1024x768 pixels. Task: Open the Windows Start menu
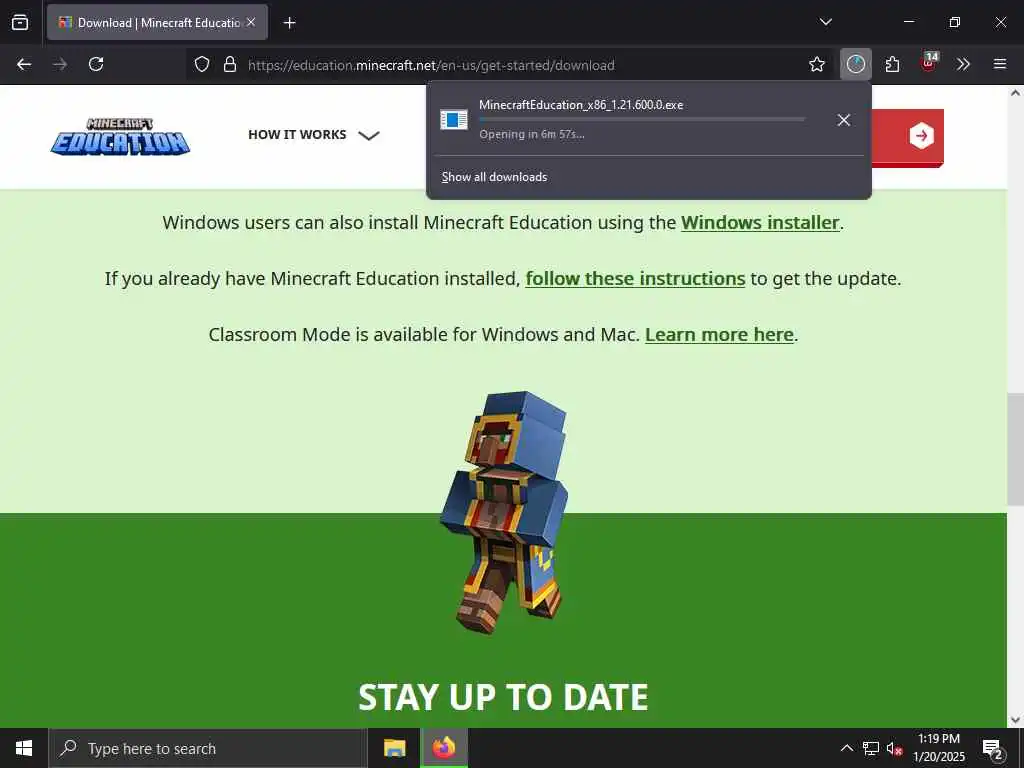click(24, 748)
